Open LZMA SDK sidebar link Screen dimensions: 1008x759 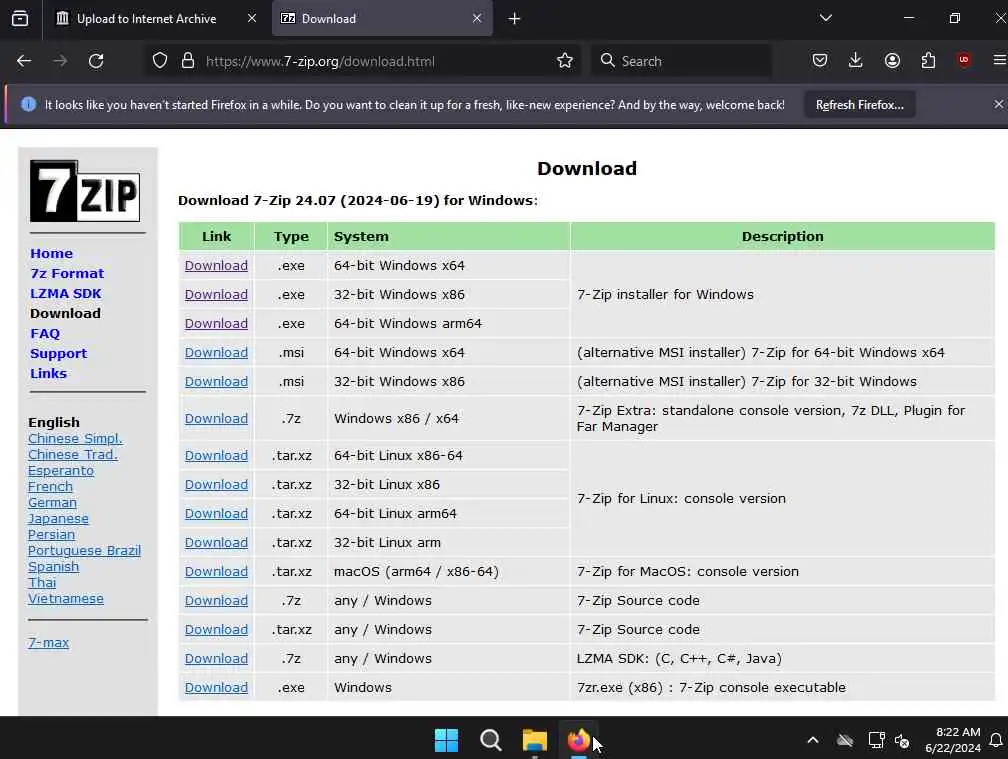tap(66, 293)
